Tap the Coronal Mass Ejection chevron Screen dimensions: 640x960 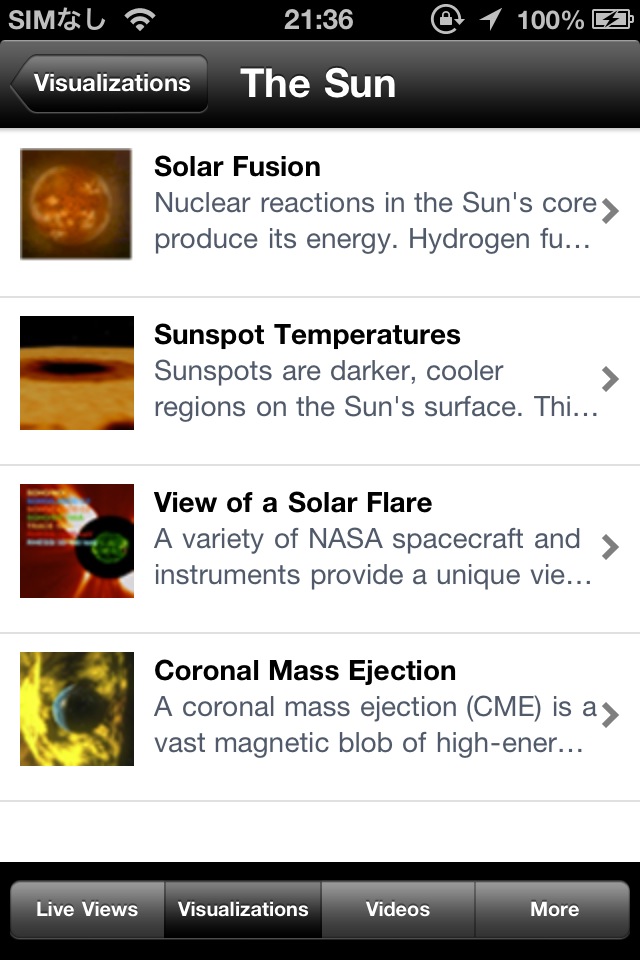(610, 714)
